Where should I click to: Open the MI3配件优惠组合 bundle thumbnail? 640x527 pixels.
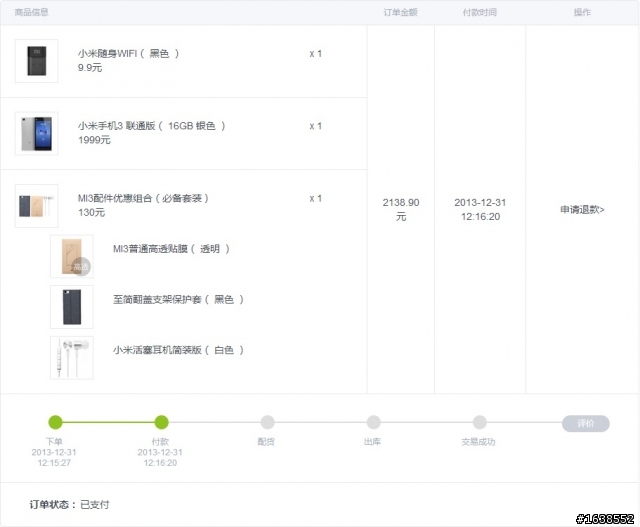(36, 206)
